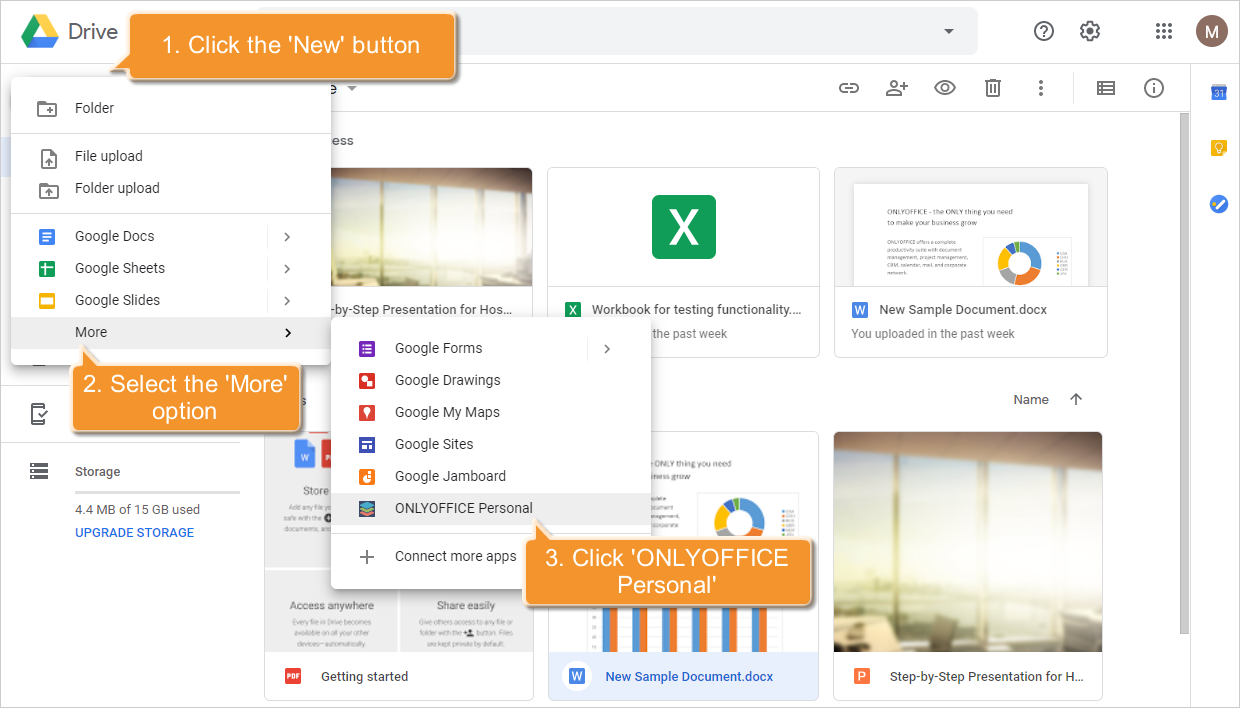Open Google Calendar side panel icon

(1219, 93)
